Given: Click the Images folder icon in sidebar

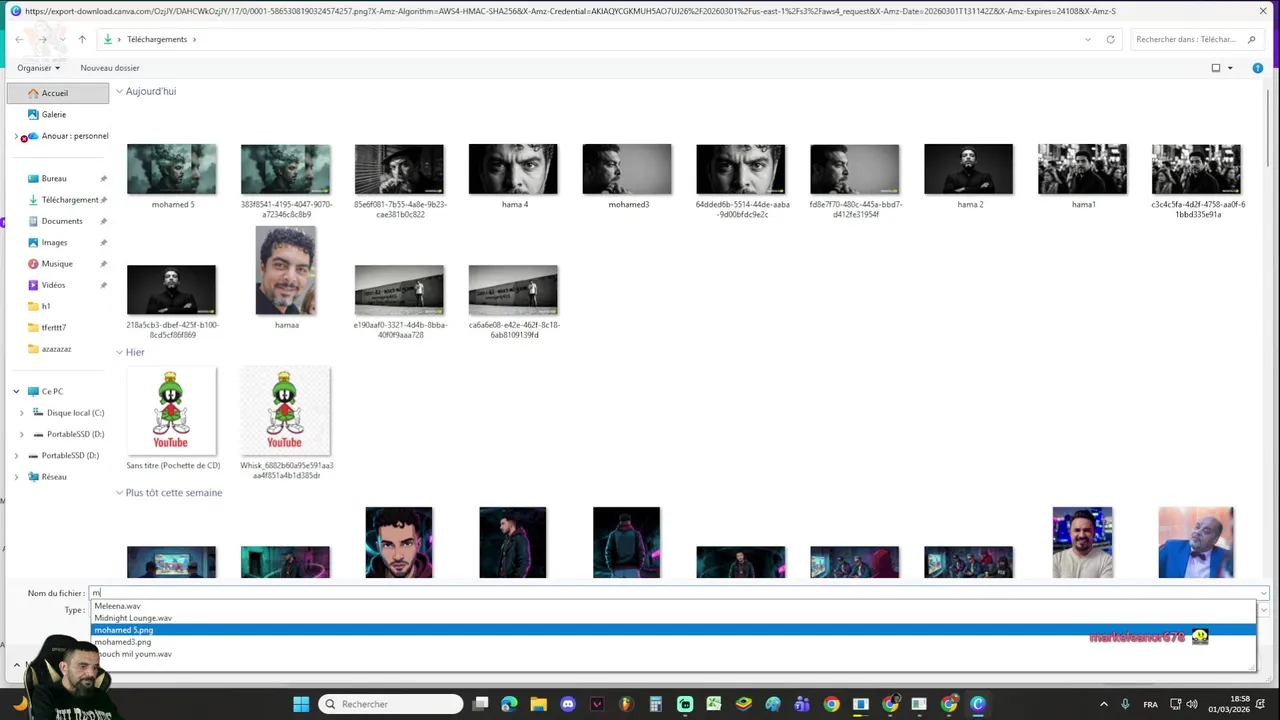Looking at the screenshot, I should pos(33,242).
